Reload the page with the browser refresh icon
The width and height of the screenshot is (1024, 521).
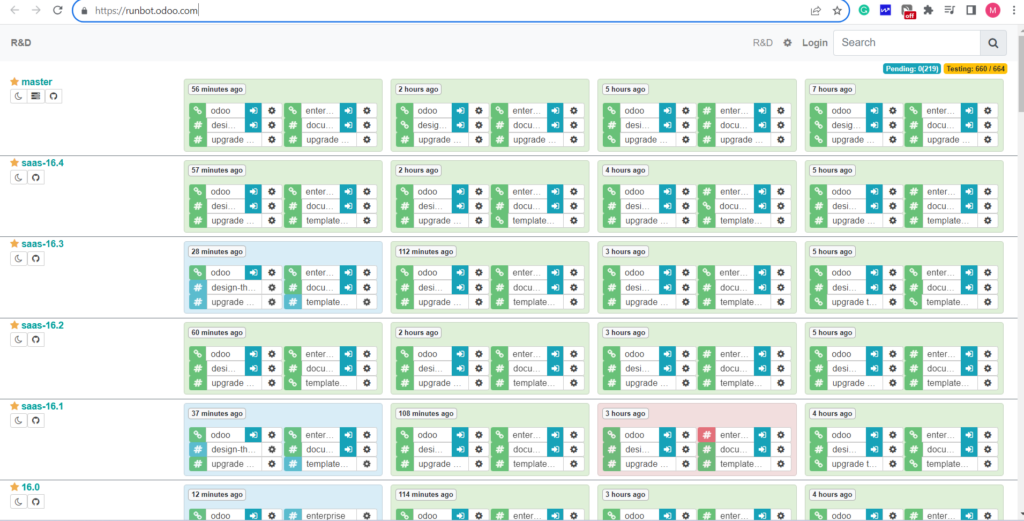point(58,10)
